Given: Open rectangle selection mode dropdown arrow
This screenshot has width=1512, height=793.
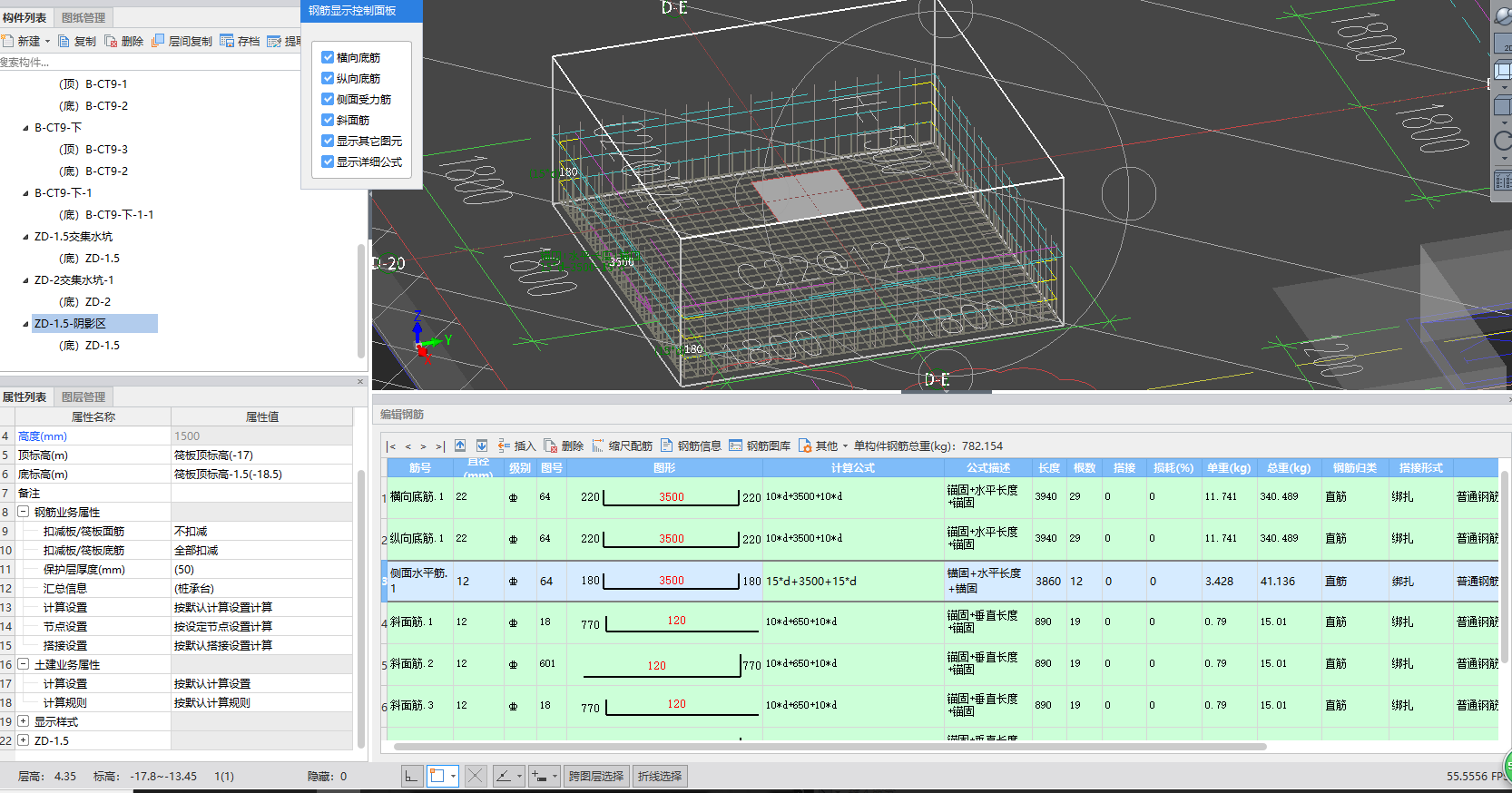Looking at the screenshot, I should point(453,776).
